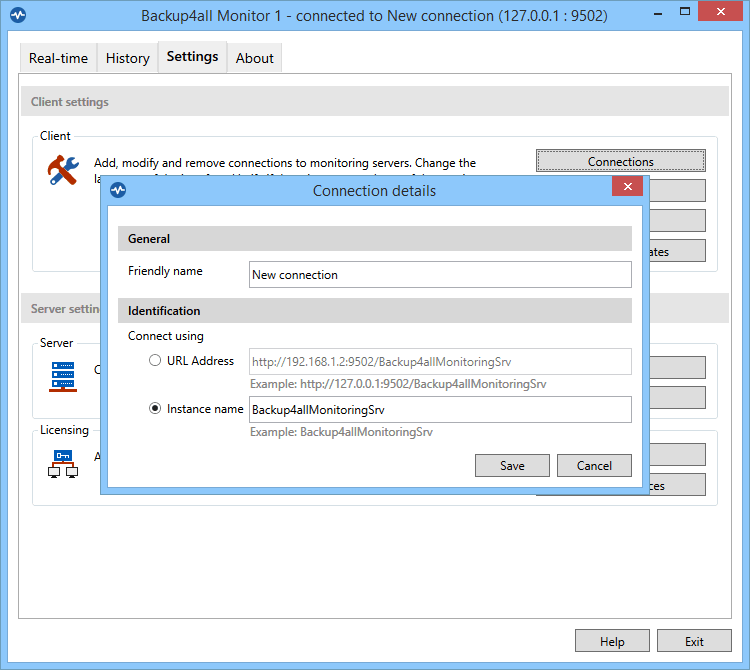Go to the About tab

point(255,58)
